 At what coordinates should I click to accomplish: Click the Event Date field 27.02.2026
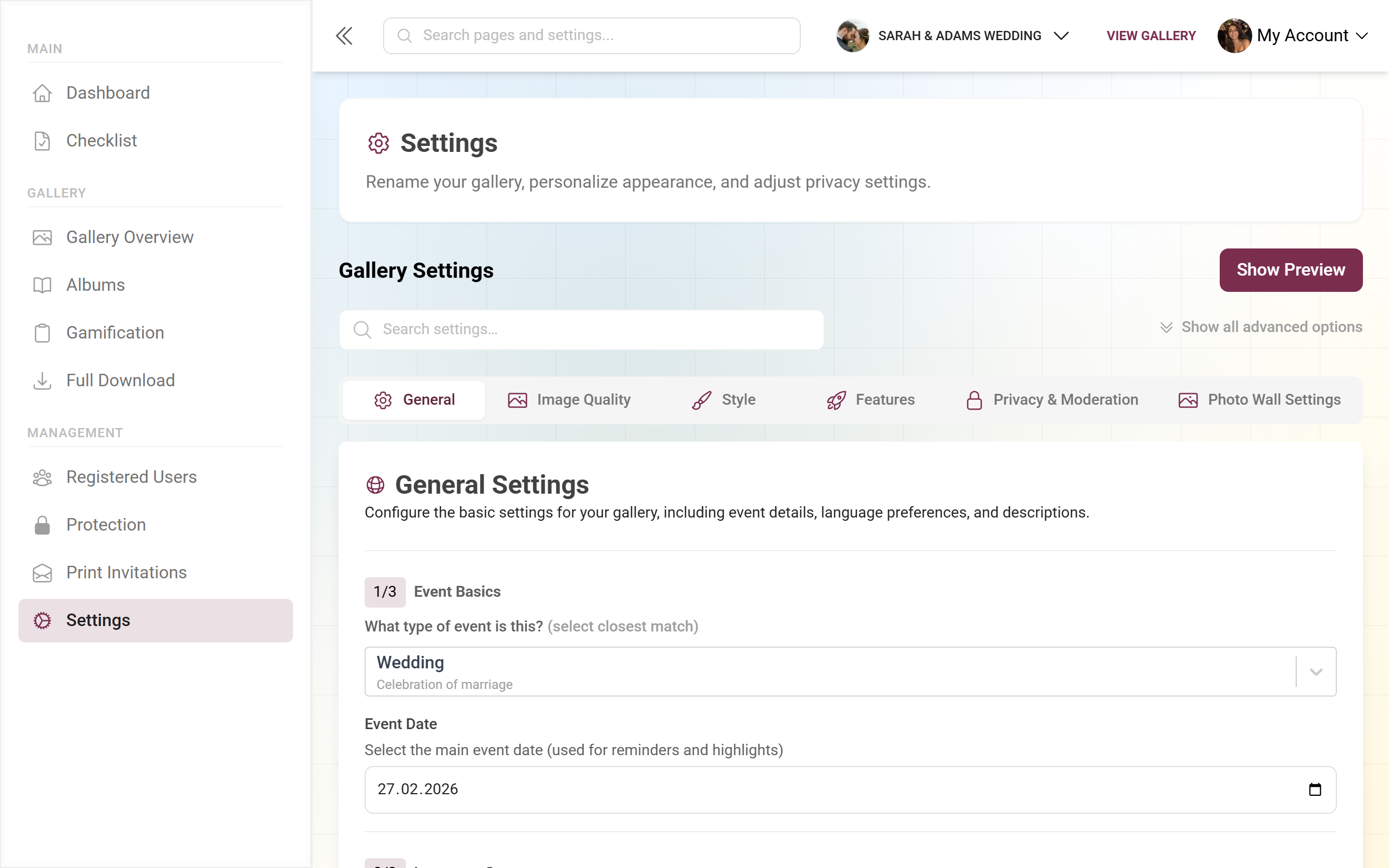(x=850, y=790)
